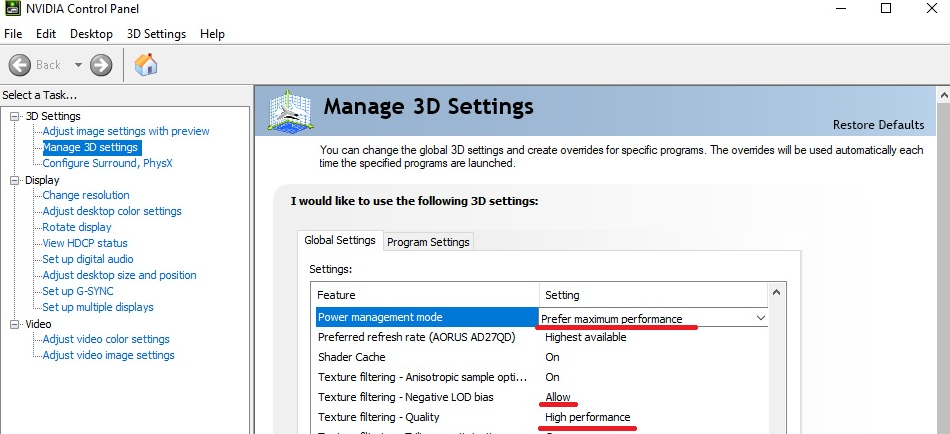Viewport: 950px width, 434px height.
Task: Open the 3D Settings menu
Action: click(156, 33)
